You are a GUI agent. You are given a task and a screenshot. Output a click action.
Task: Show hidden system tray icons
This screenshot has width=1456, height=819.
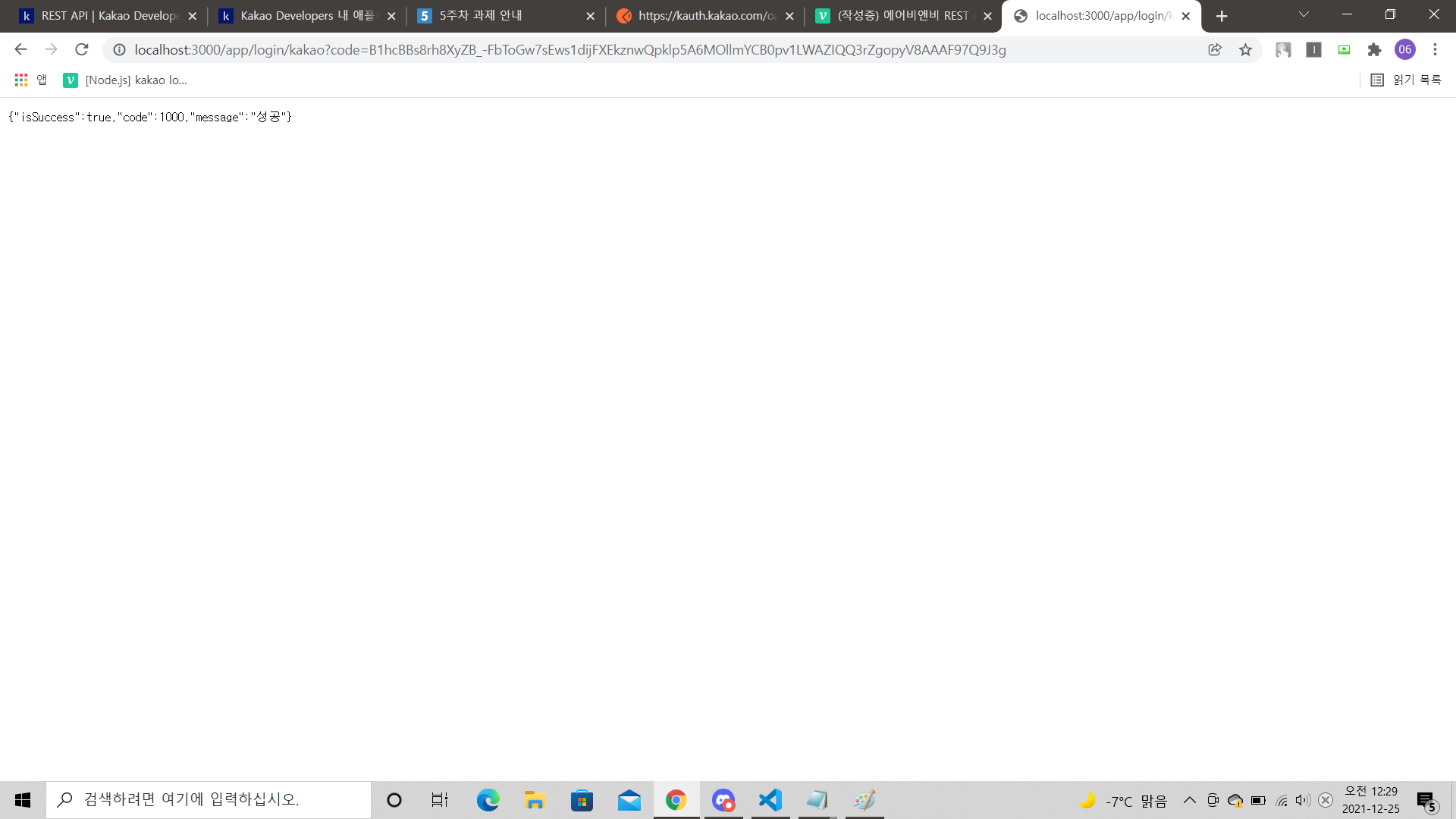click(1189, 800)
